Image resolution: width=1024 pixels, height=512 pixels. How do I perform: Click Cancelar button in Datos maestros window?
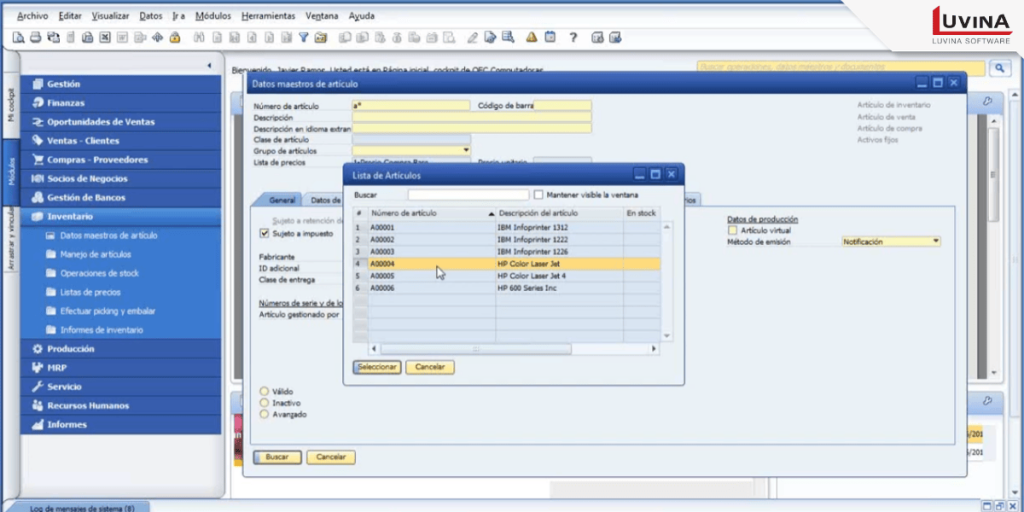click(x=330, y=457)
